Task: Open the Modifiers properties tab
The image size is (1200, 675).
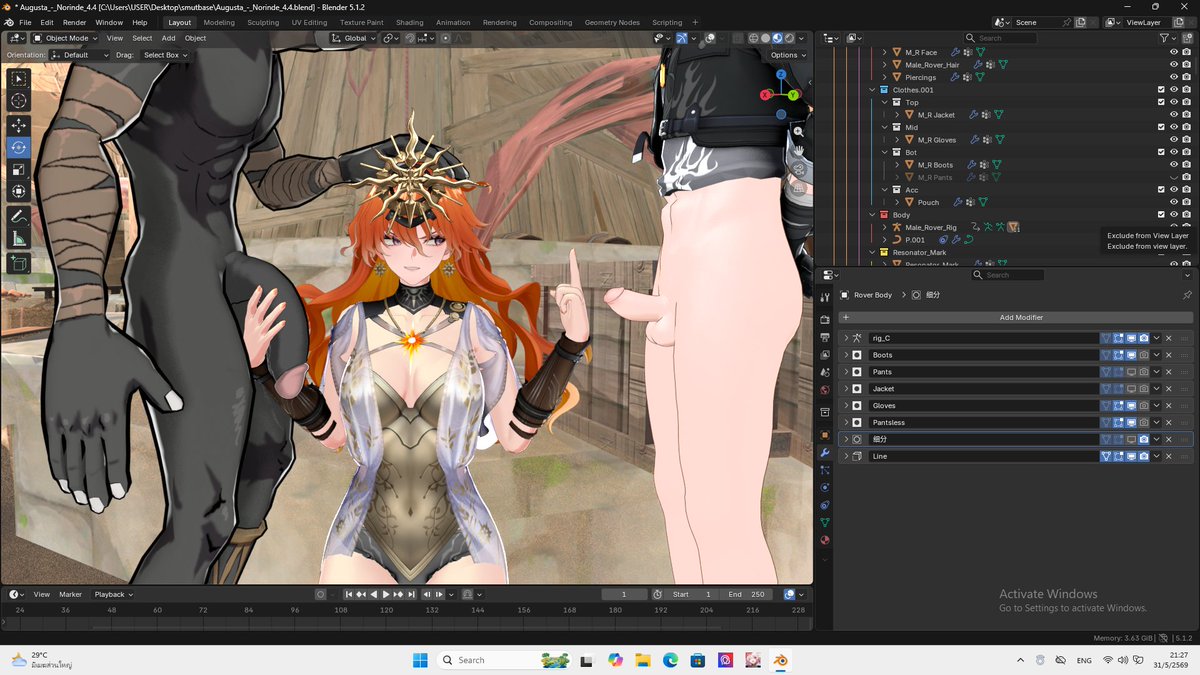Action: (825, 453)
